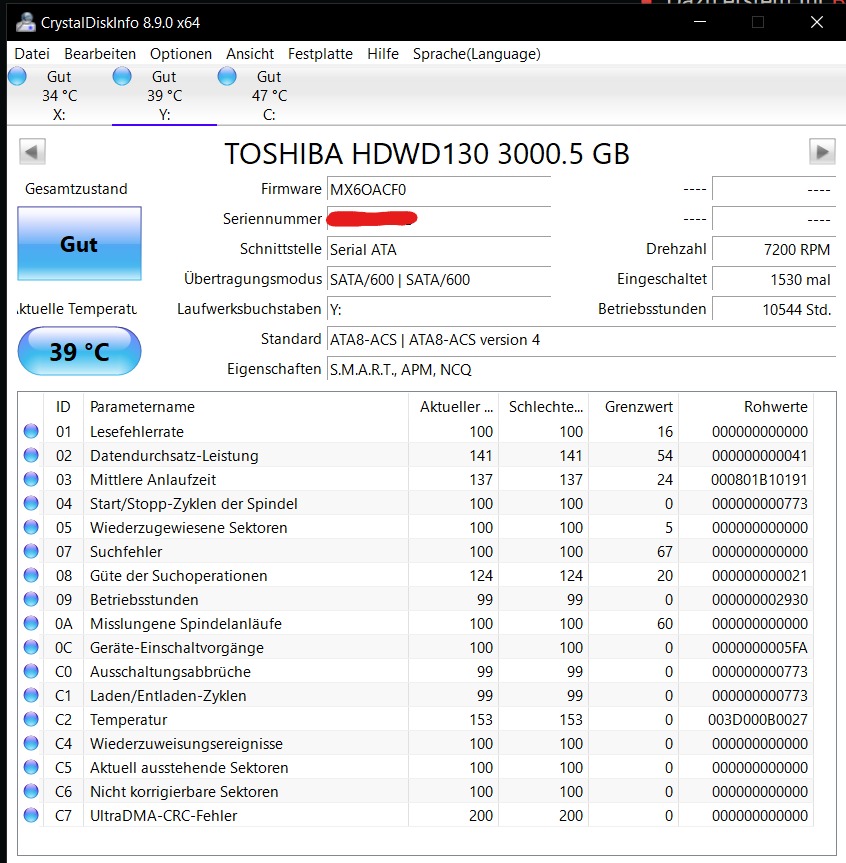Click status dot for Nicht korrigierbare Sektoren
The height and width of the screenshot is (863, 846).
[31, 791]
